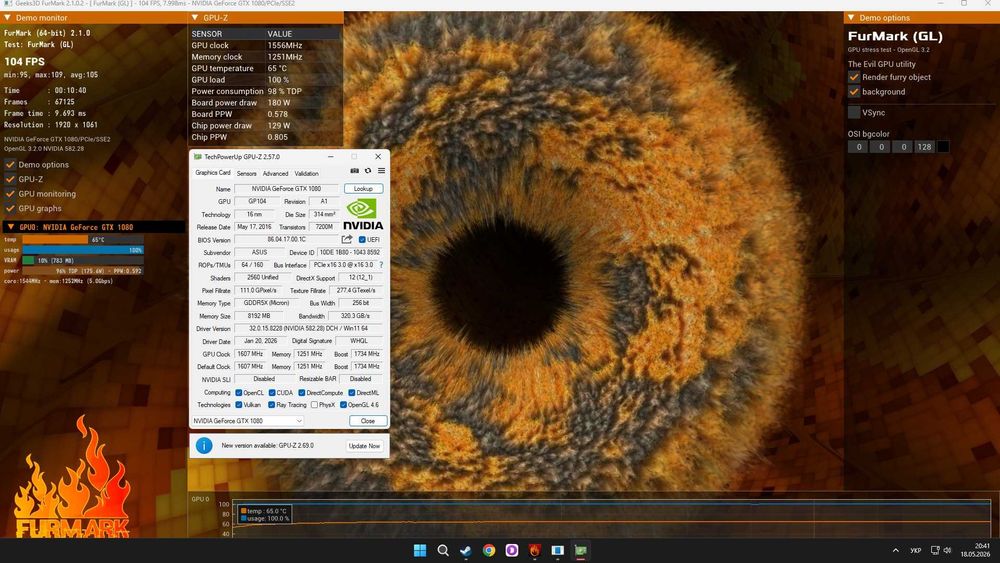Uncheck Demo options in Demo monitor
The image size is (1000, 563).
coord(10,165)
